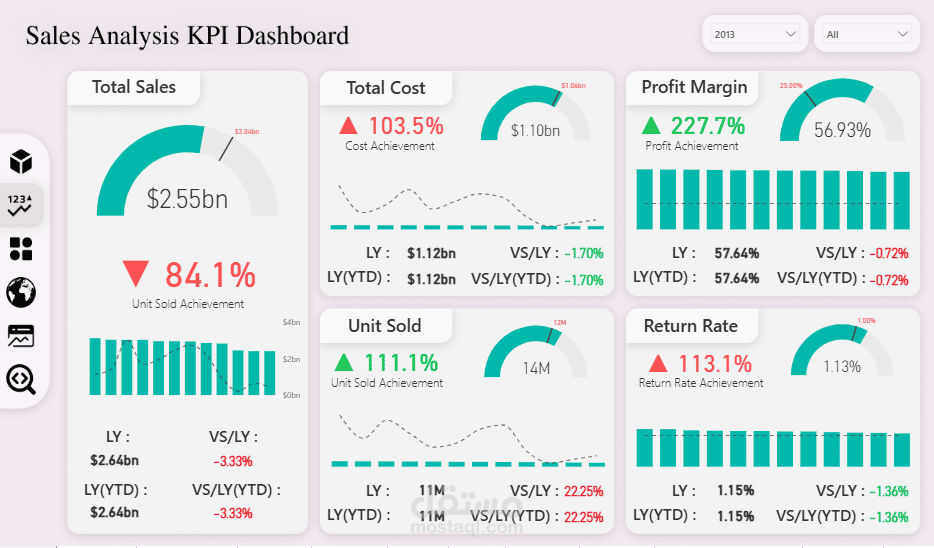Viewport: 934px width, 548px height.
Task: Click the 227.7% Profit Achievement value
Action: pos(708,126)
